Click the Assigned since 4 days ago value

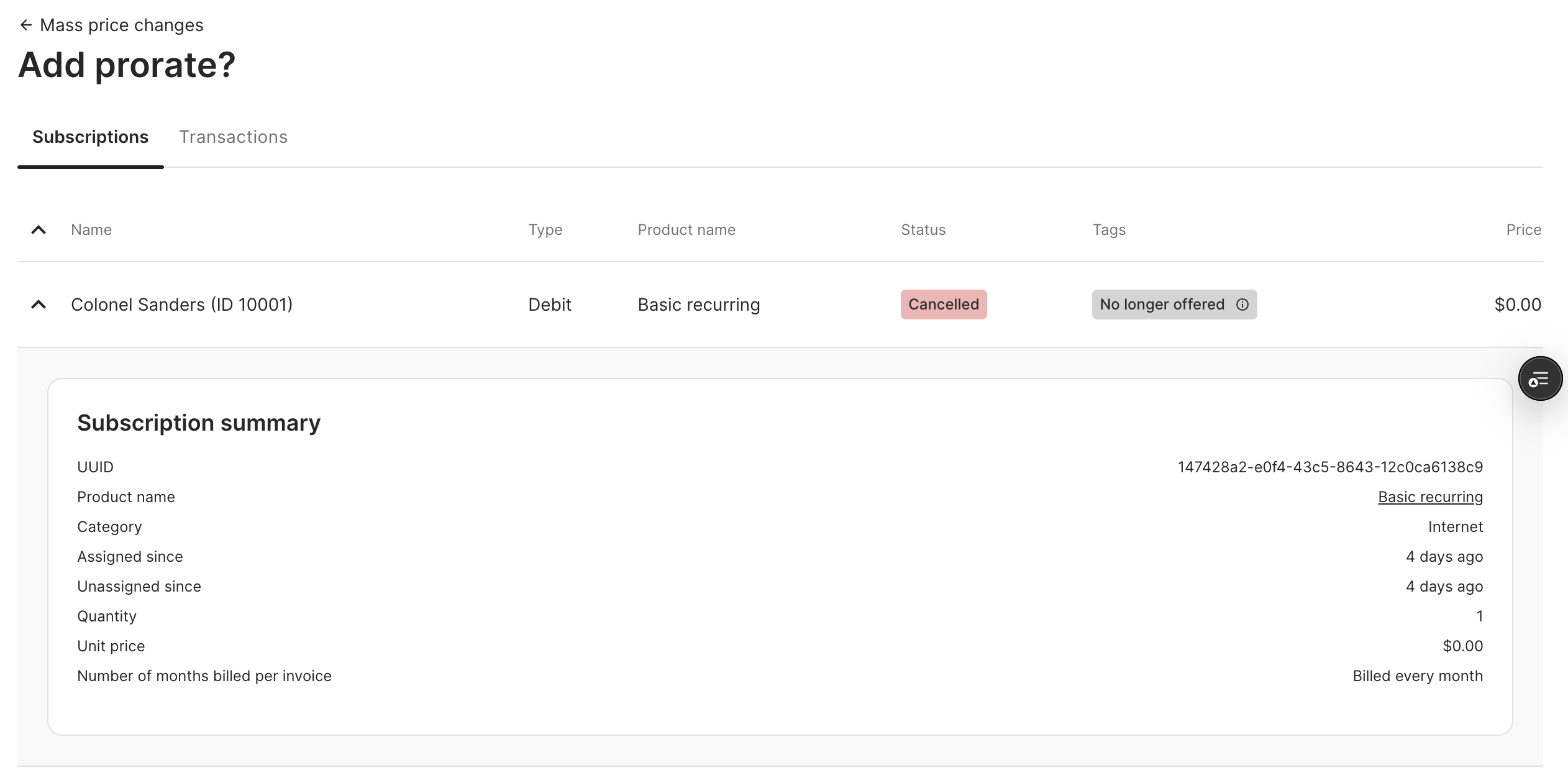[x=1444, y=557]
